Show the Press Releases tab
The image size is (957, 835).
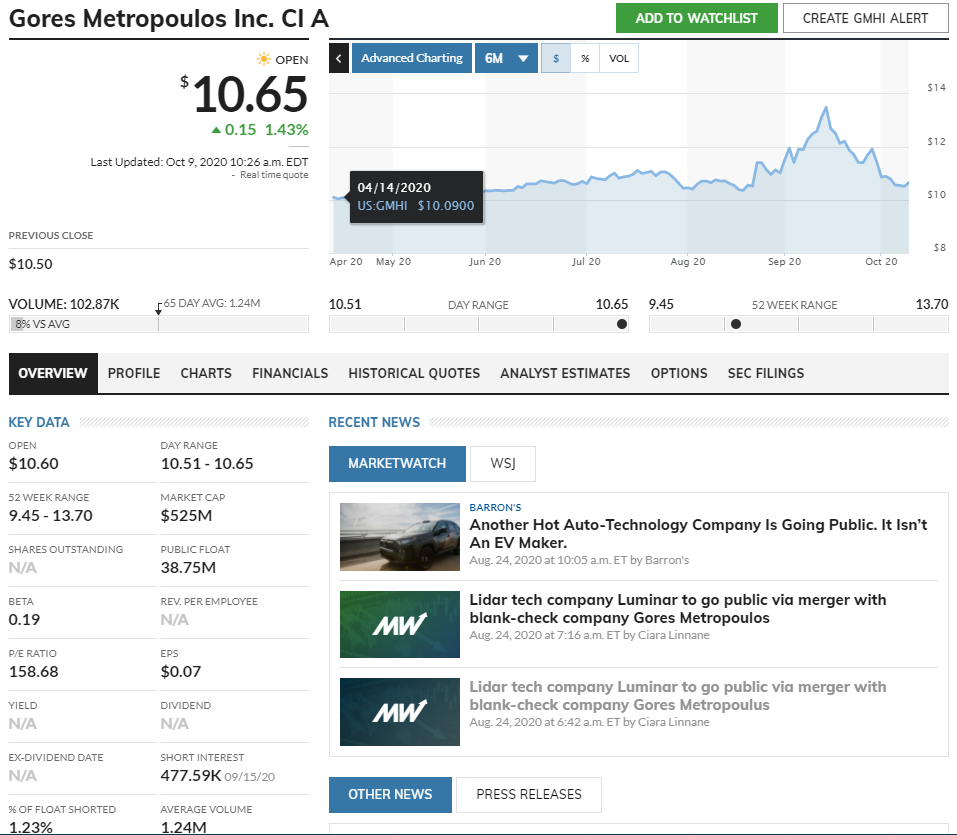[x=529, y=795]
